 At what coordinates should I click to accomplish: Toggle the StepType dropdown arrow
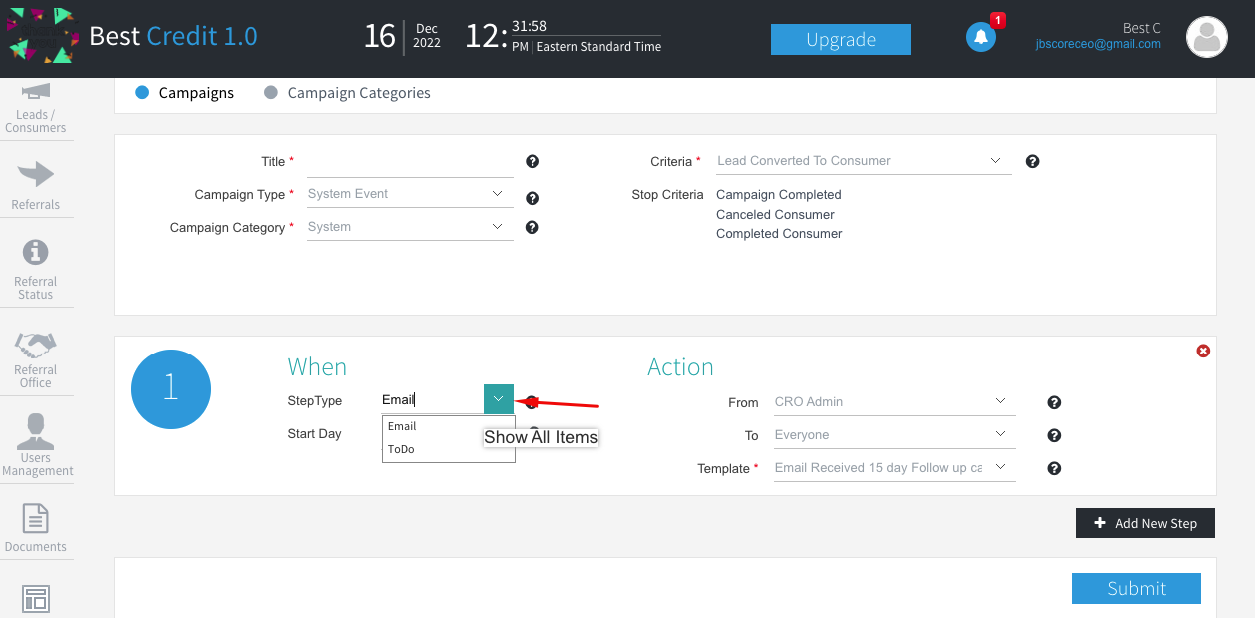[499, 399]
